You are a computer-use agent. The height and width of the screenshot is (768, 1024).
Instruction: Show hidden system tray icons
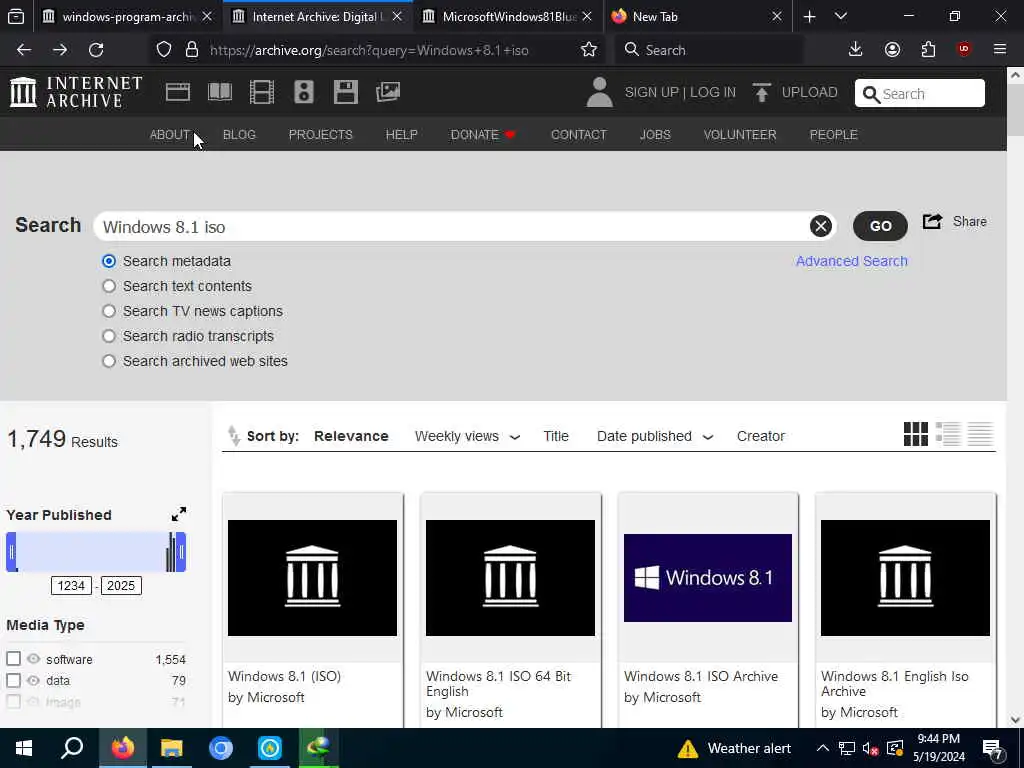[x=823, y=748]
